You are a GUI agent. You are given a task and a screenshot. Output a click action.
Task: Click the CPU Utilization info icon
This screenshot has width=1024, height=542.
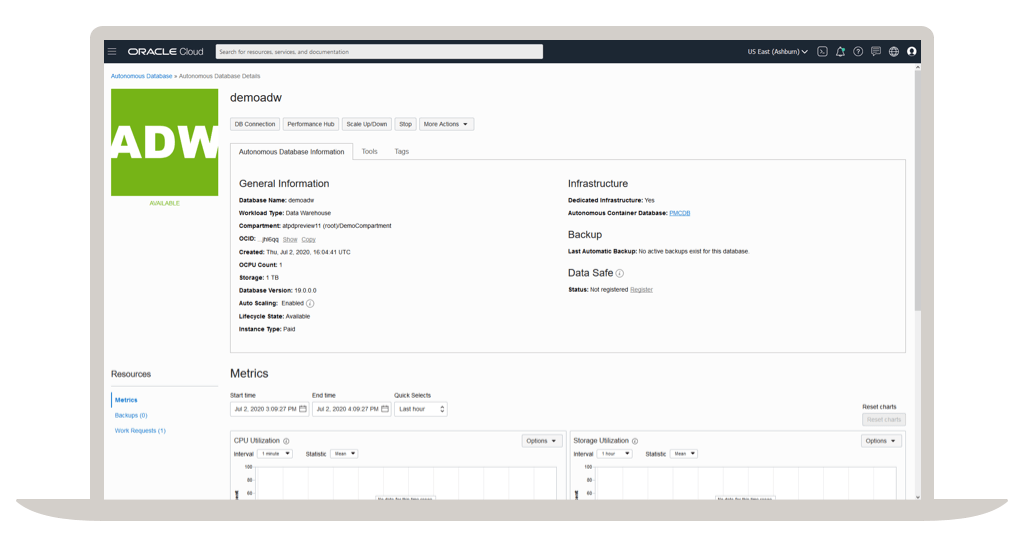[286, 441]
